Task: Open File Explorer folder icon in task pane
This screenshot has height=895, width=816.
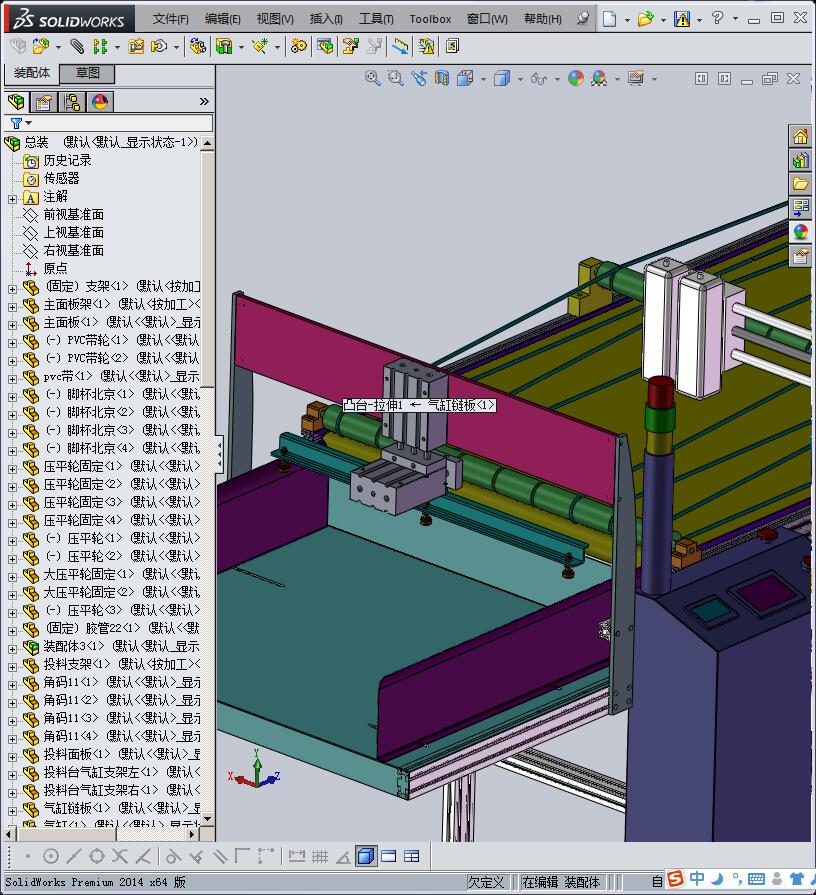Action: pyautogui.click(x=800, y=184)
